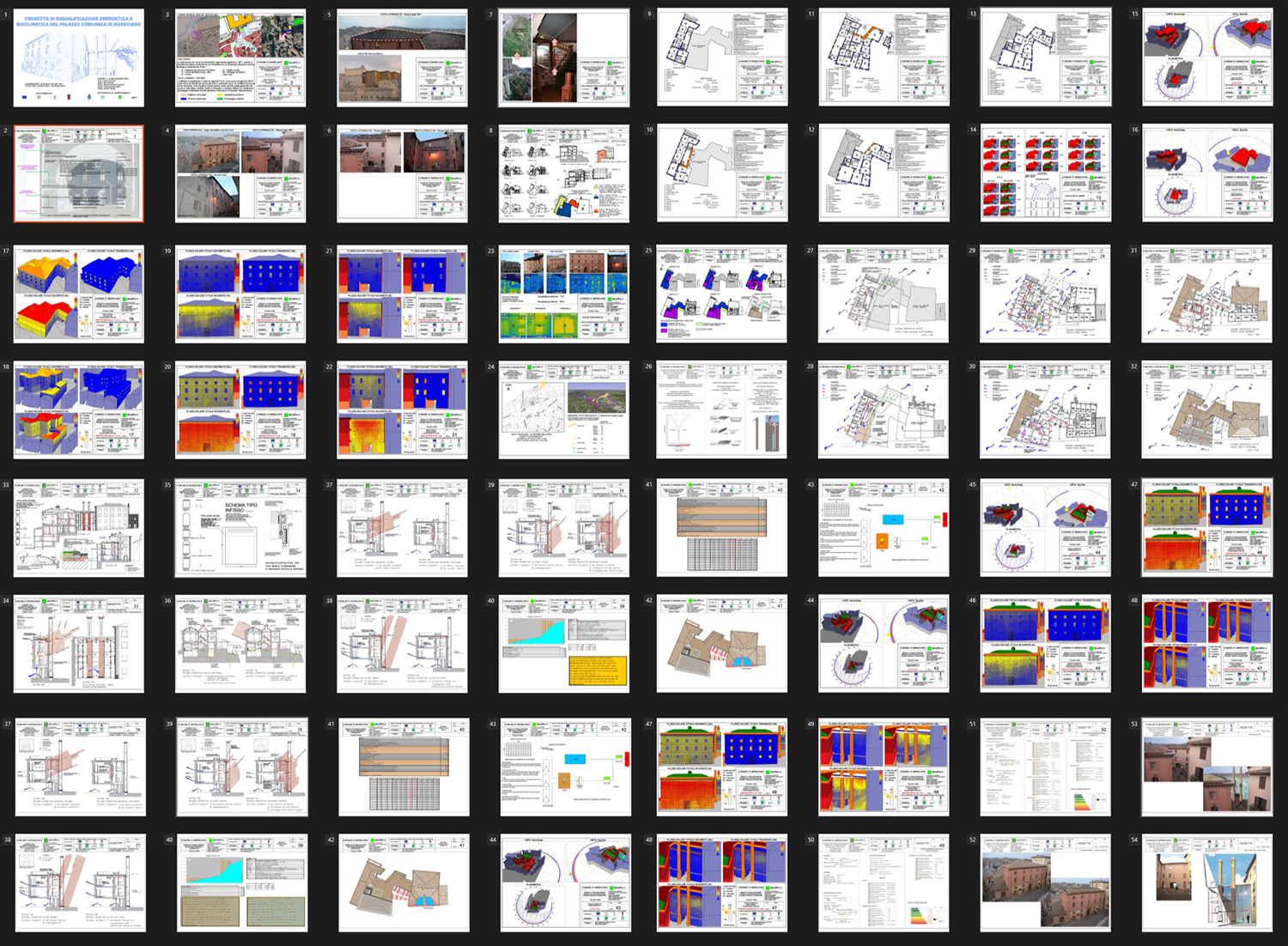Pick the slide 6 thumbnail
The width and height of the screenshot is (1288, 946).
(403, 173)
